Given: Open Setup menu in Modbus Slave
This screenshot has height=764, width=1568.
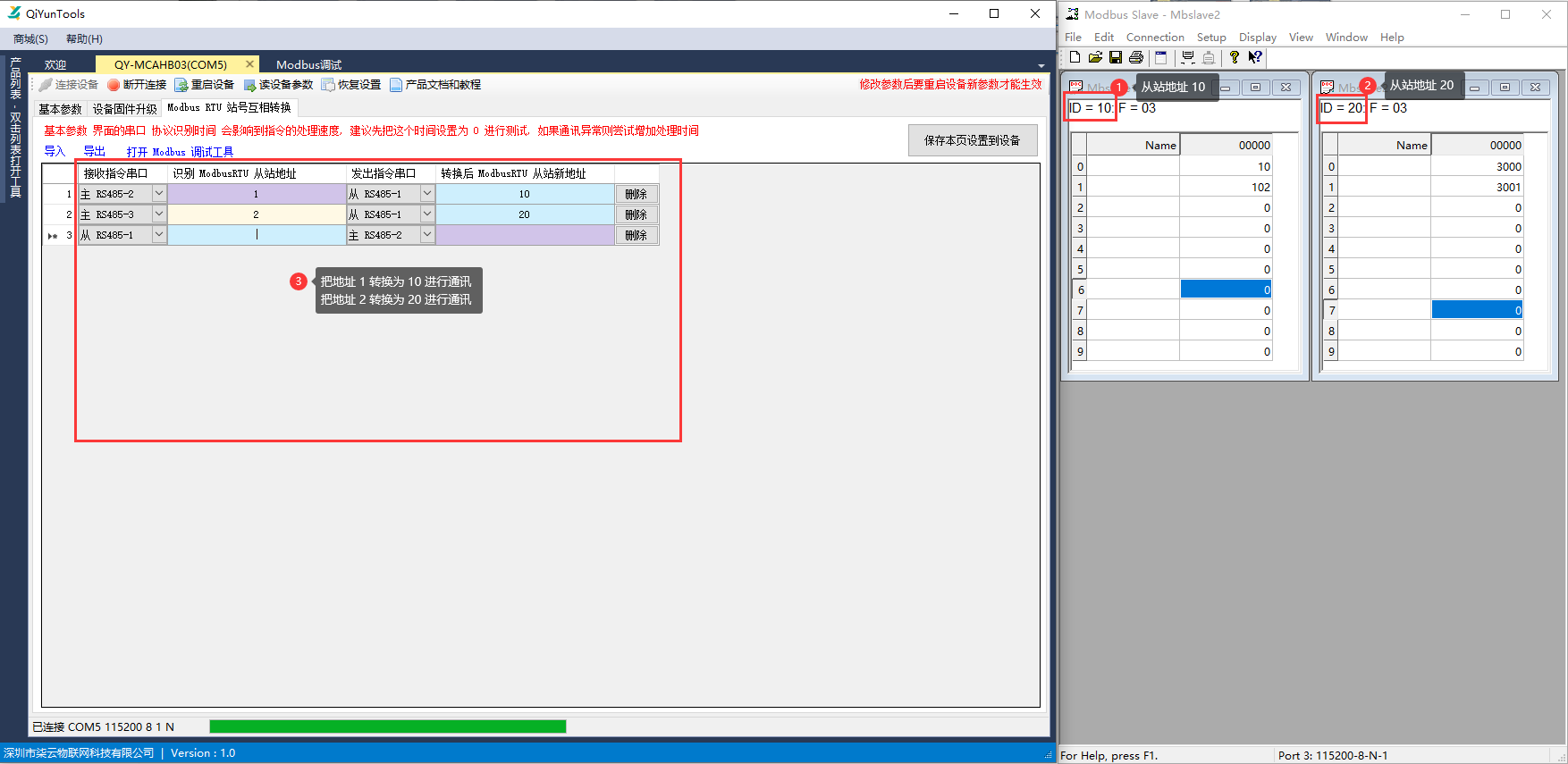Looking at the screenshot, I should pos(1211,38).
